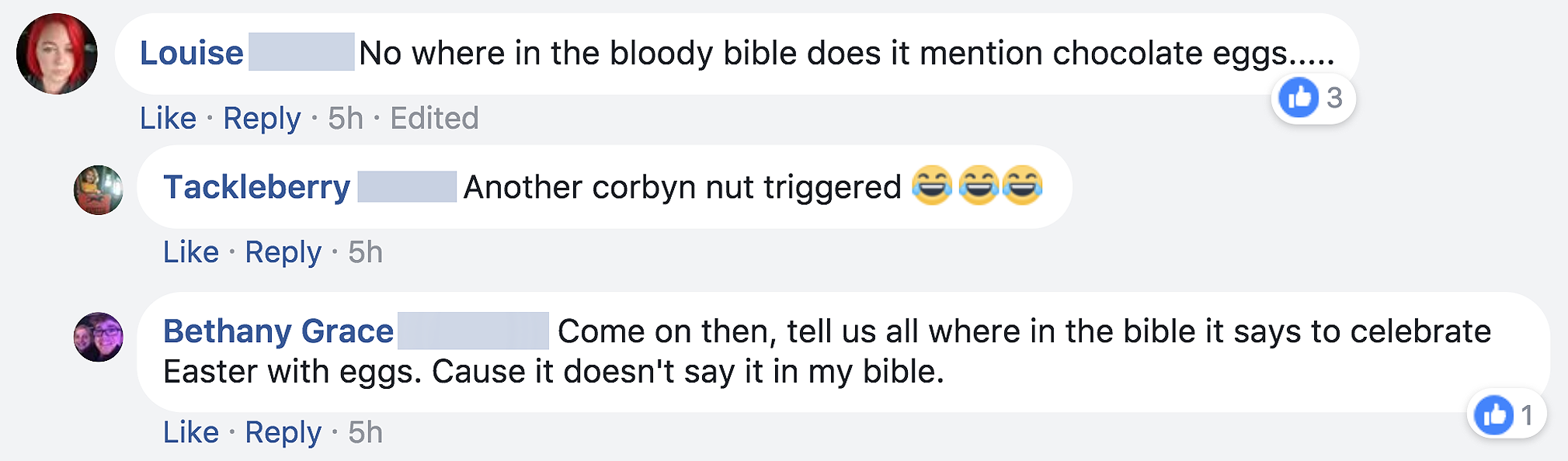Viewport: 1568px width, 461px height.
Task: Click the "Another corbyn nut triggered" comment text
Action: [682, 187]
